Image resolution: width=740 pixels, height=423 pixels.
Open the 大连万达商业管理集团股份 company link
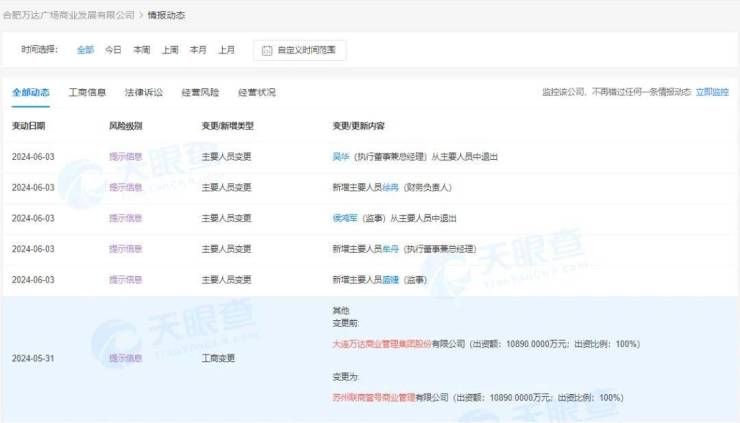pyautogui.click(x=381, y=342)
